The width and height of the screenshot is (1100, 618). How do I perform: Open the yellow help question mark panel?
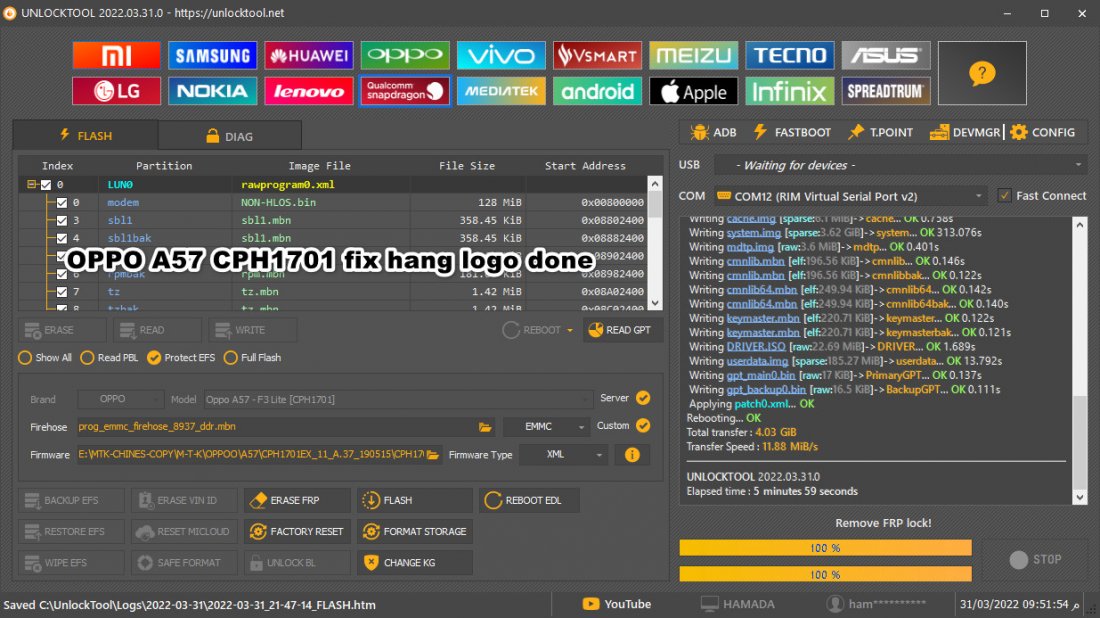(982, 73)
